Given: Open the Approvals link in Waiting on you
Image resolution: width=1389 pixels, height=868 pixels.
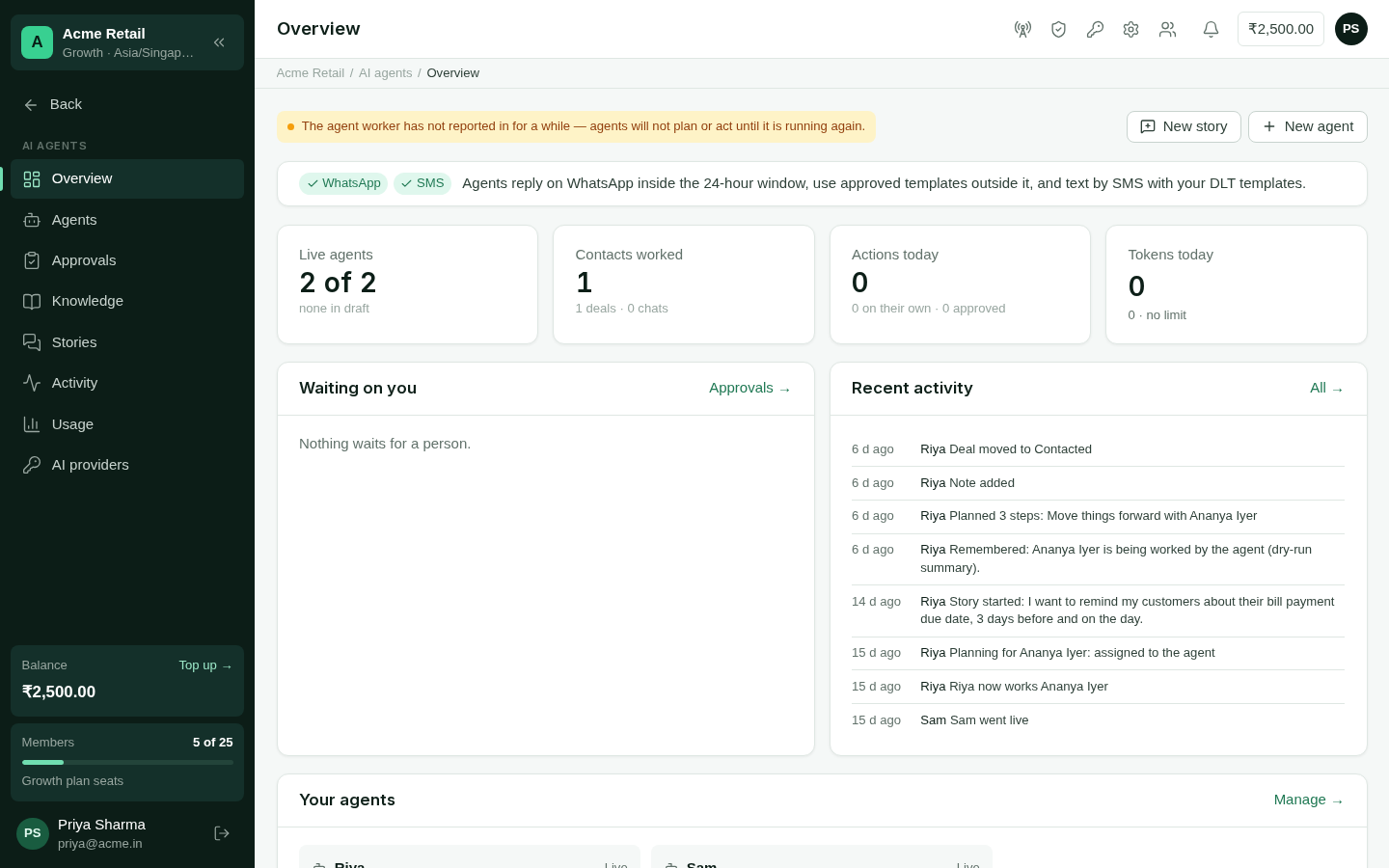Looking at the screenshot, I should pyautogui.click(x=750, y=388).
